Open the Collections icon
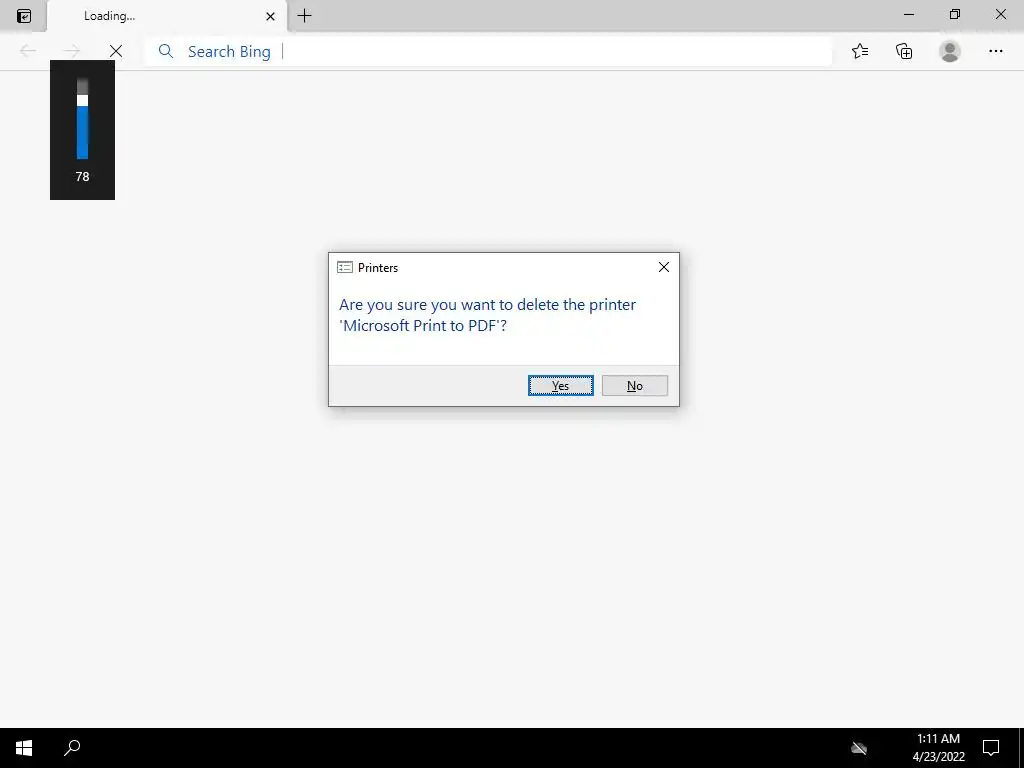The height and width of the screenshot is (768, 1024). (904, 51)
